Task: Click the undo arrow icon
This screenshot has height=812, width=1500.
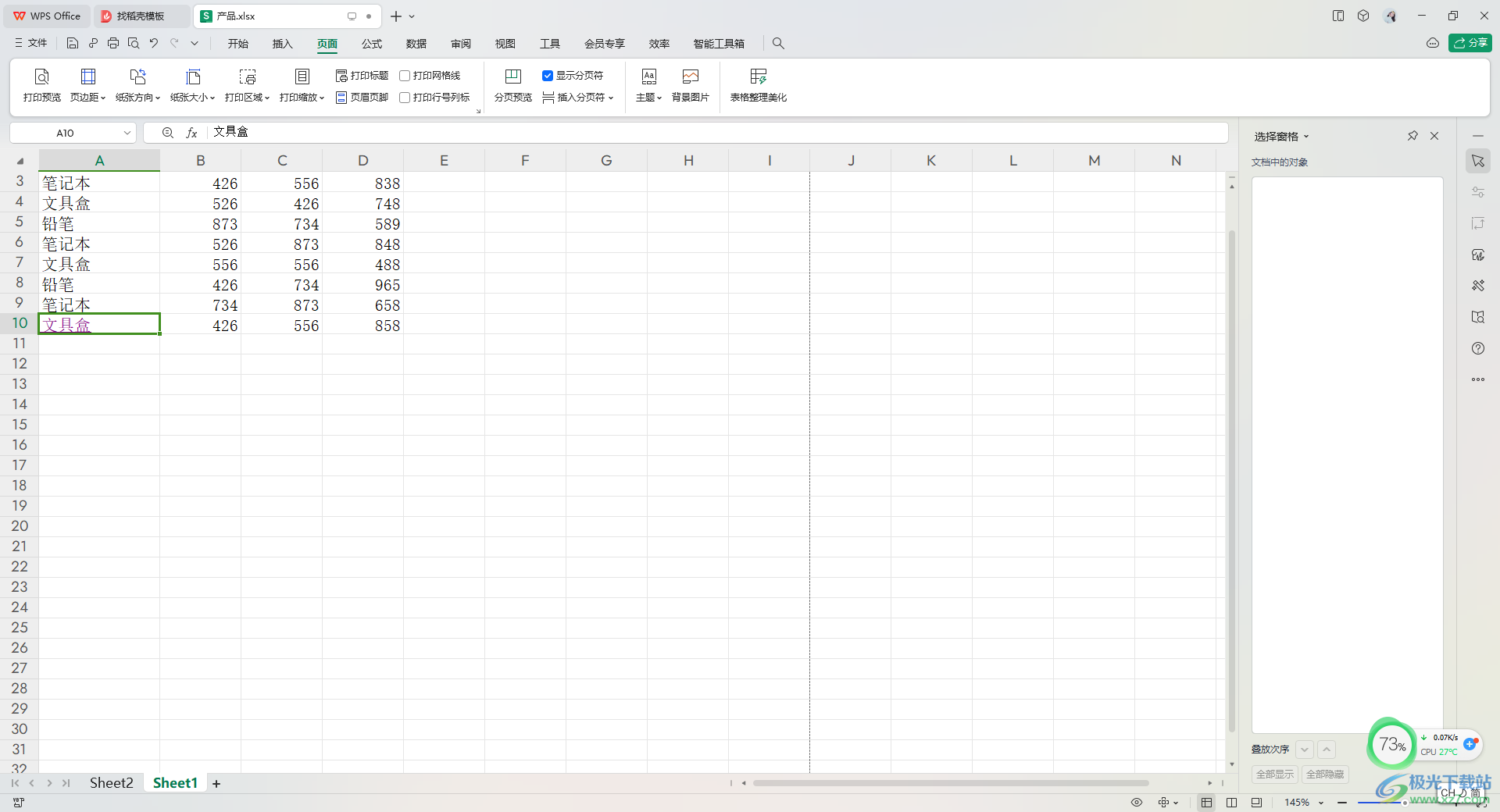Action: point(154,44)
